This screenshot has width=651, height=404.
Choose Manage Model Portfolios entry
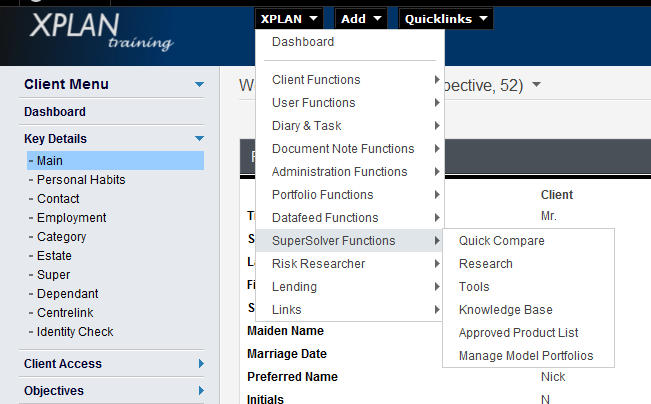[x=526, y=356]
